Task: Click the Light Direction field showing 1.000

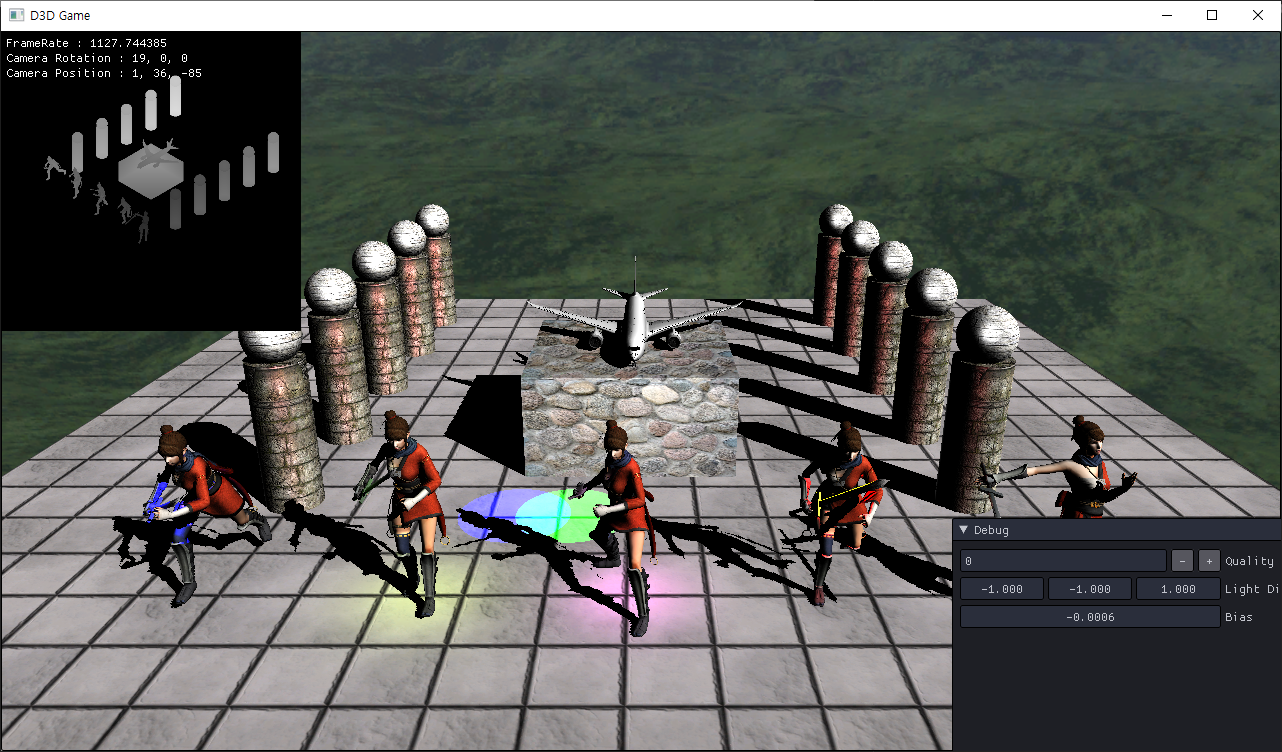Action: click(x=1178, y=589)
